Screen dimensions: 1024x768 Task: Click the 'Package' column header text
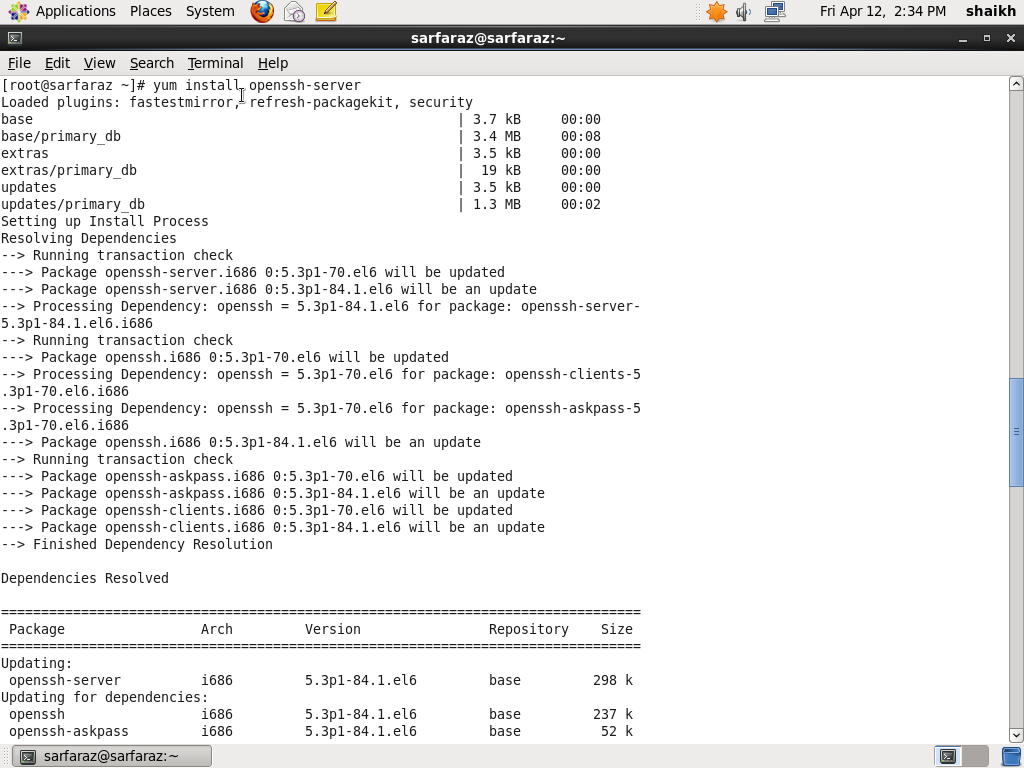[37, 629]
